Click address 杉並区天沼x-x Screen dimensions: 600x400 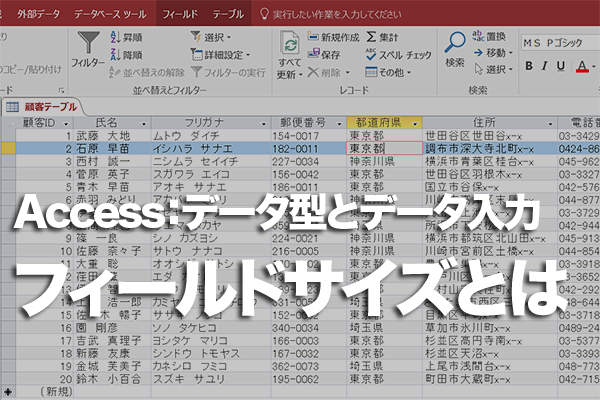click(462, 354)
